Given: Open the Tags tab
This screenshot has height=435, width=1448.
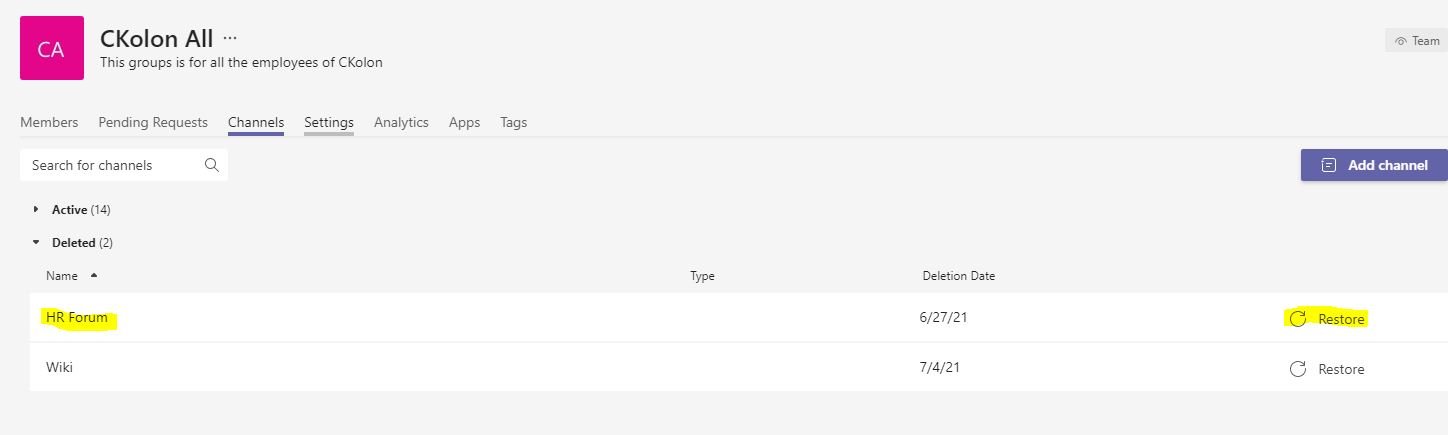Looking at the screenshot, I should pos(514,122).
